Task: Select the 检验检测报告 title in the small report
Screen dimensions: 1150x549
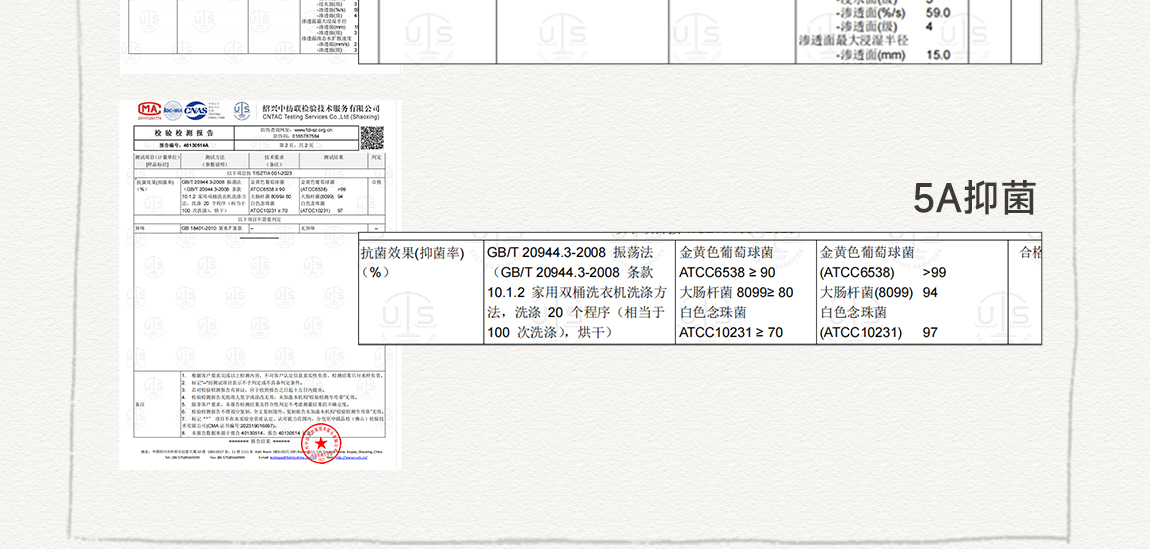Action: click(x=184, y=133)
